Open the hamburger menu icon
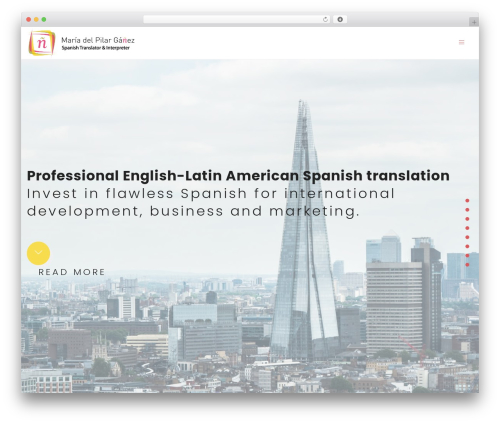Viewport: 500px width, 423px height. pyautogui.click(x=461, y=42)
